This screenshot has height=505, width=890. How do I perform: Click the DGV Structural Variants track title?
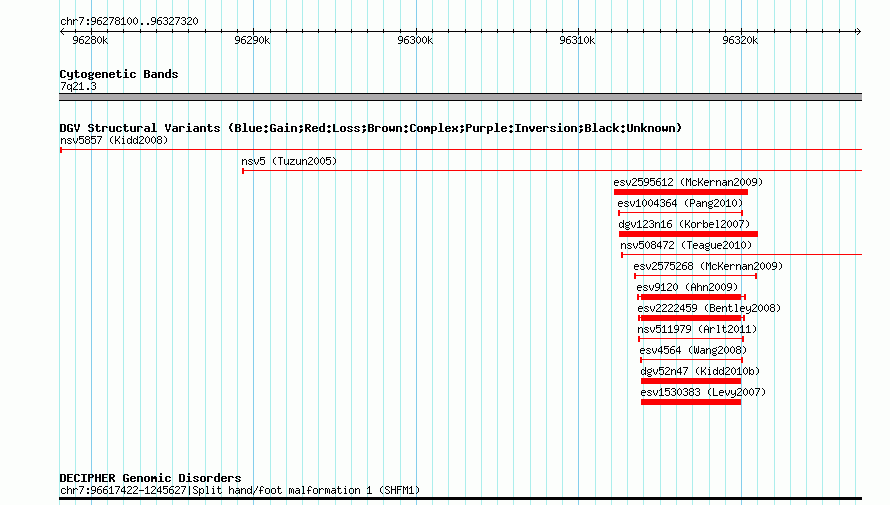(371, 128)
